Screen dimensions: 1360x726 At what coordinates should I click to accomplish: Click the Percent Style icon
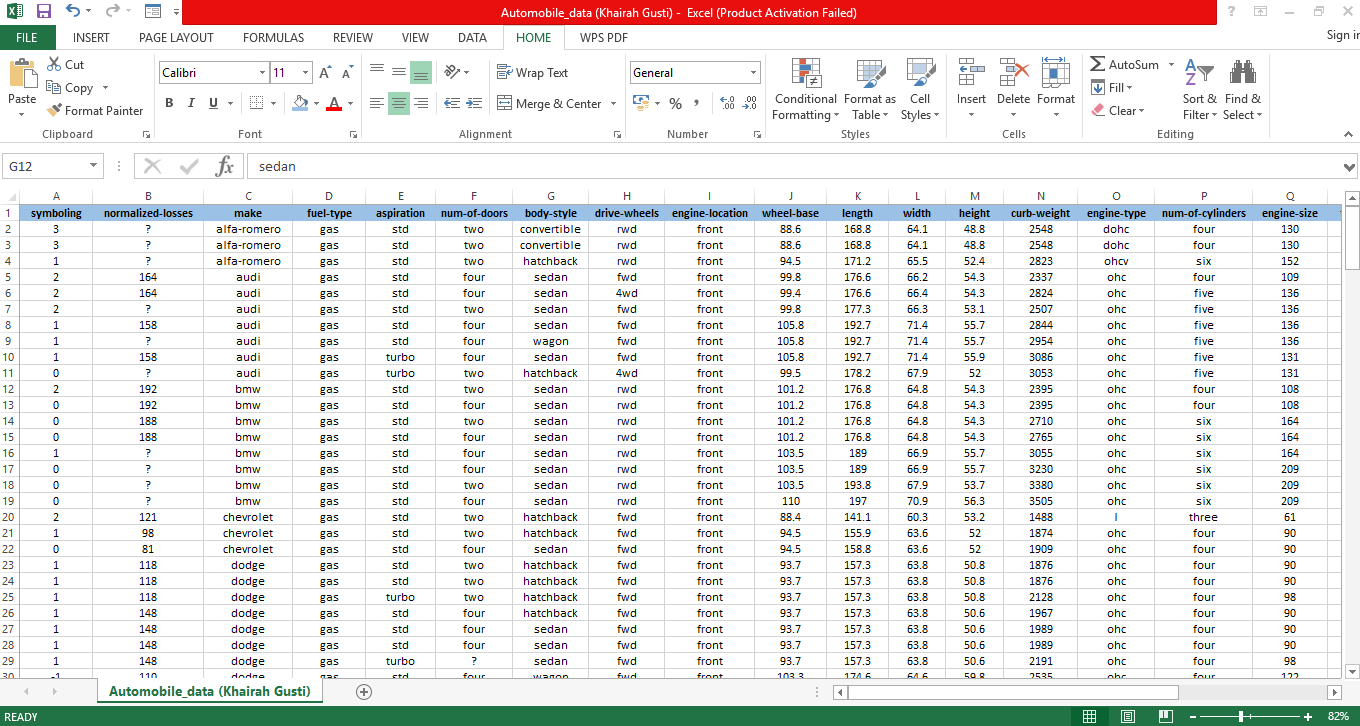click(676, 103)
